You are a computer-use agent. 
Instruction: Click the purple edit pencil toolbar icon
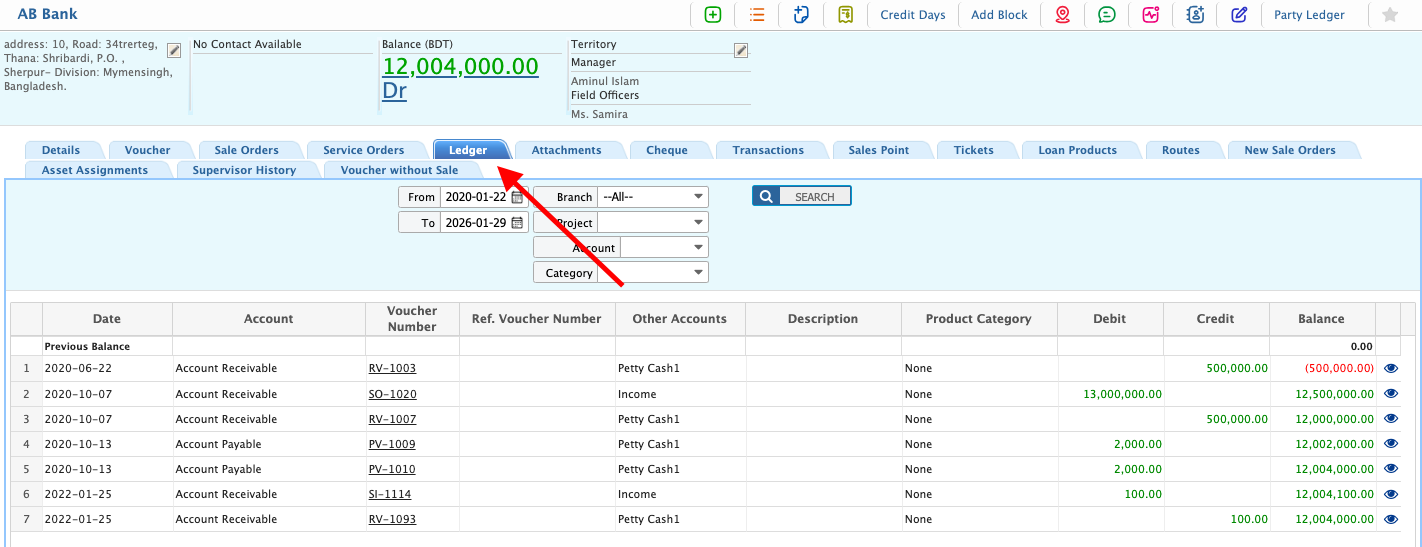coord(1239,15)
